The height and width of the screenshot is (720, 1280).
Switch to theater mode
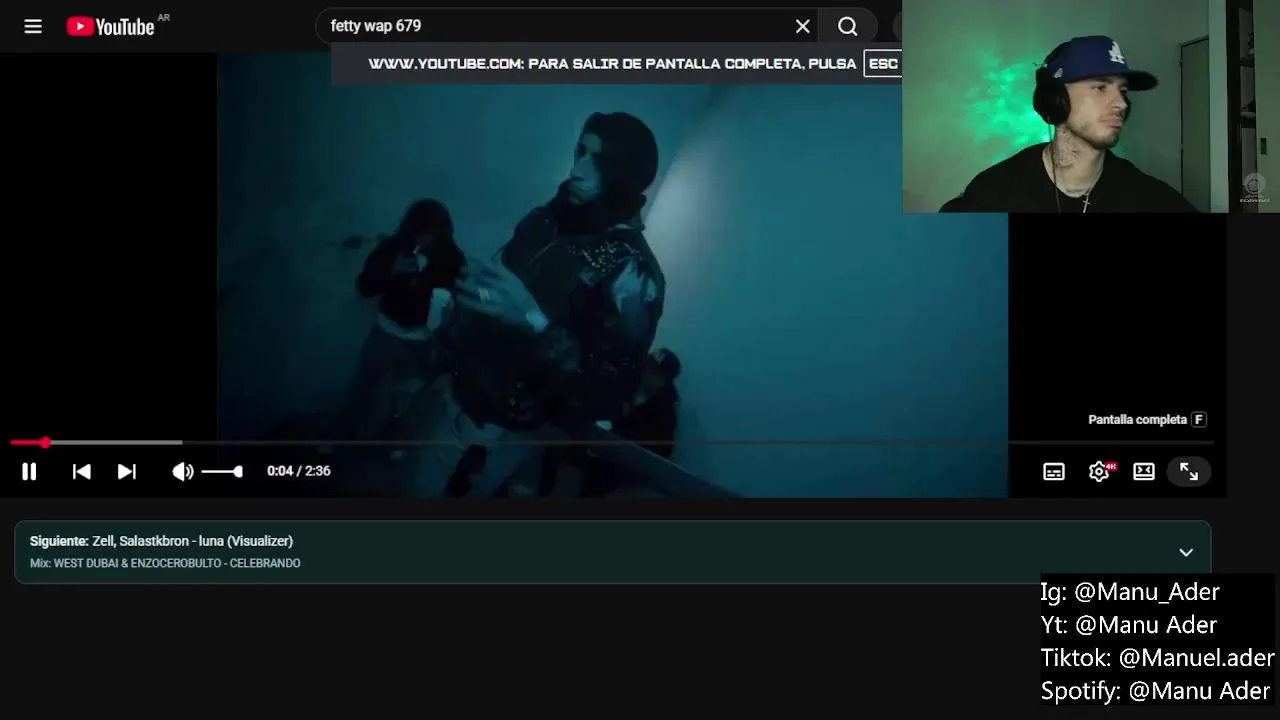click(x=1144, y=472)
